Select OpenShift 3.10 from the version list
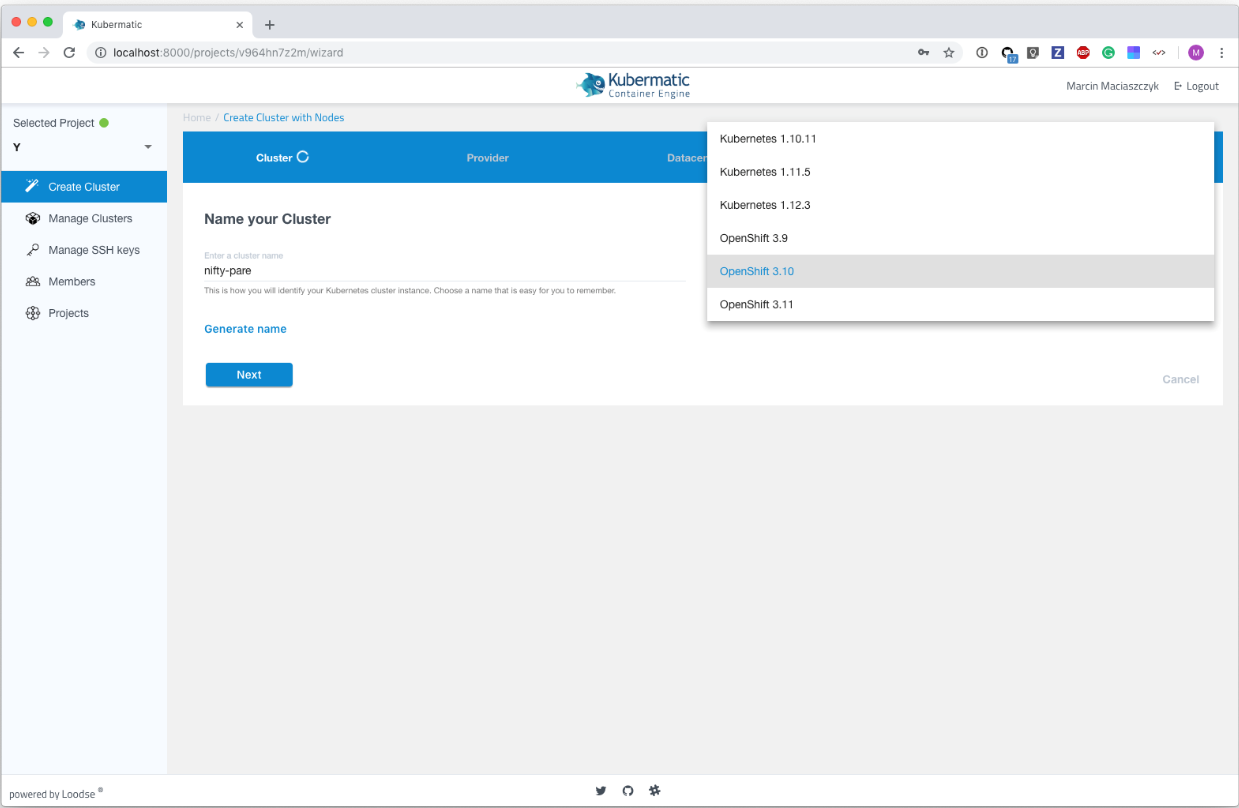 (x=757, y=271)
